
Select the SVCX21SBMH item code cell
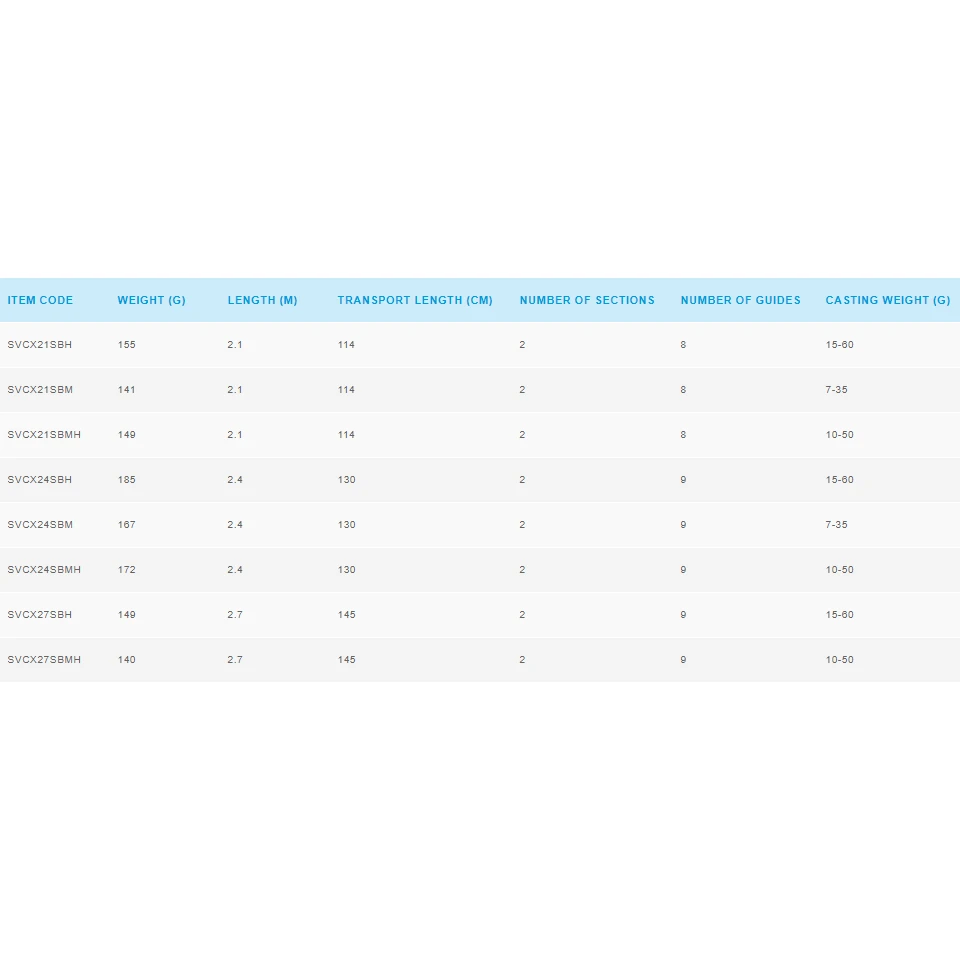click(x=44, y=435)
